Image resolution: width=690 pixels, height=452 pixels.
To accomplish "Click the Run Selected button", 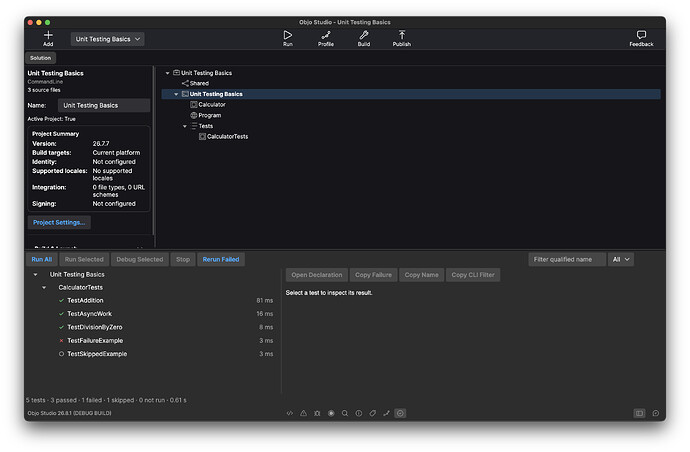I will coord(84,260).
